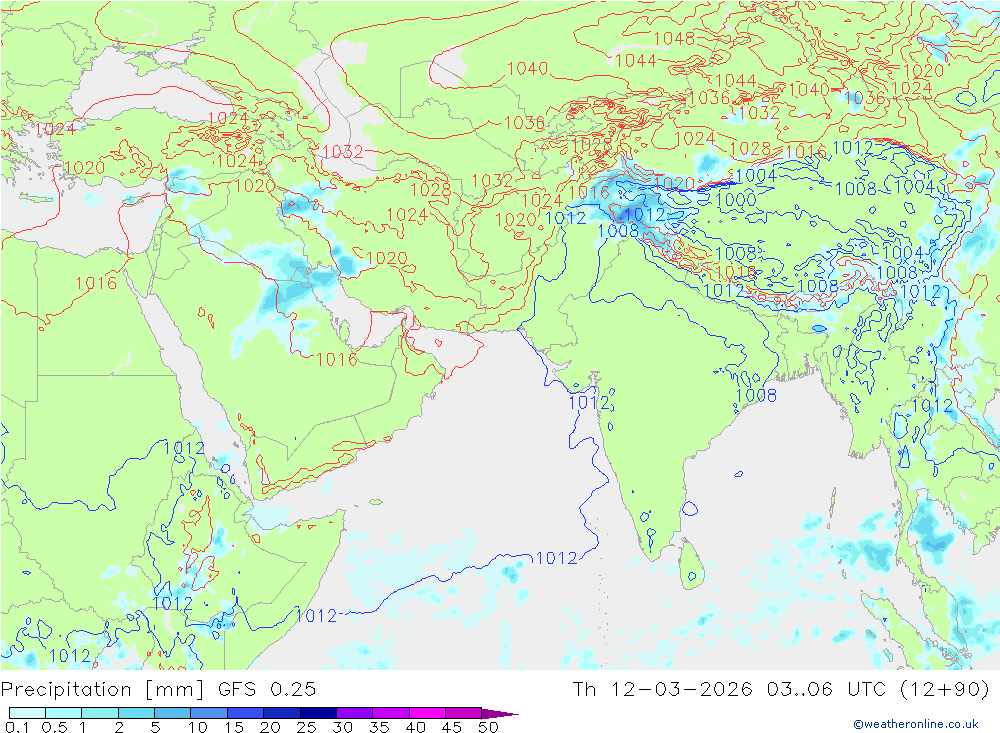The width and height of the screenshot is (1000, 733).
Task: Pick the legend swatch between 1 and 2
Action: (x=99, y=713)
